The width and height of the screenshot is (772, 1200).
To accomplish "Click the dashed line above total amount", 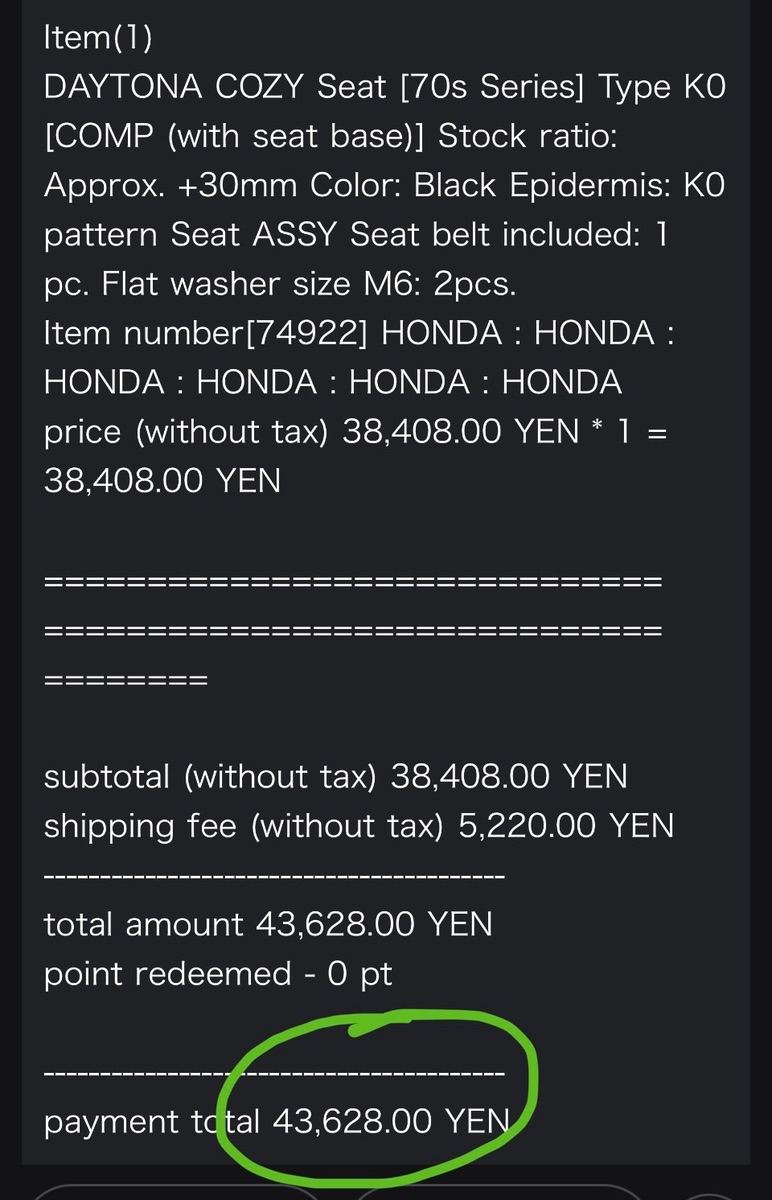I will click(x=275, y=877).
